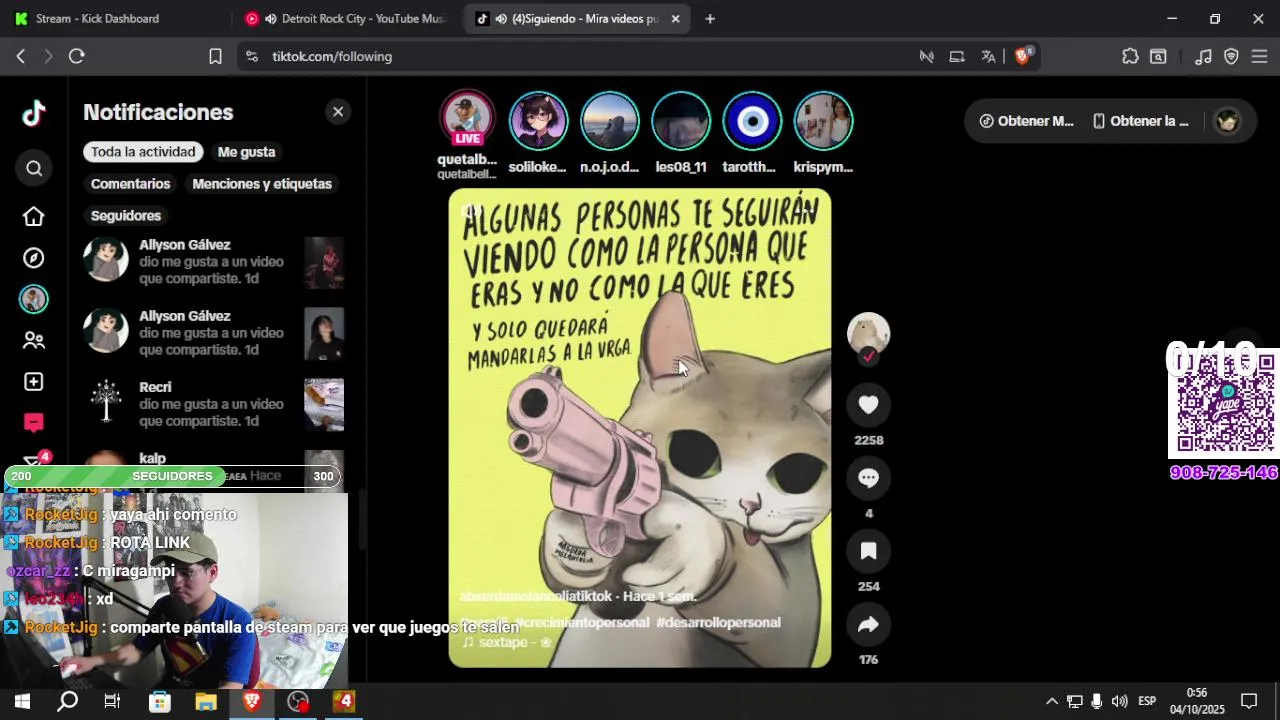This screenshot has height=720, width=1280.
Task: Select Toda la actividad filter
Action: pos(143,152)
